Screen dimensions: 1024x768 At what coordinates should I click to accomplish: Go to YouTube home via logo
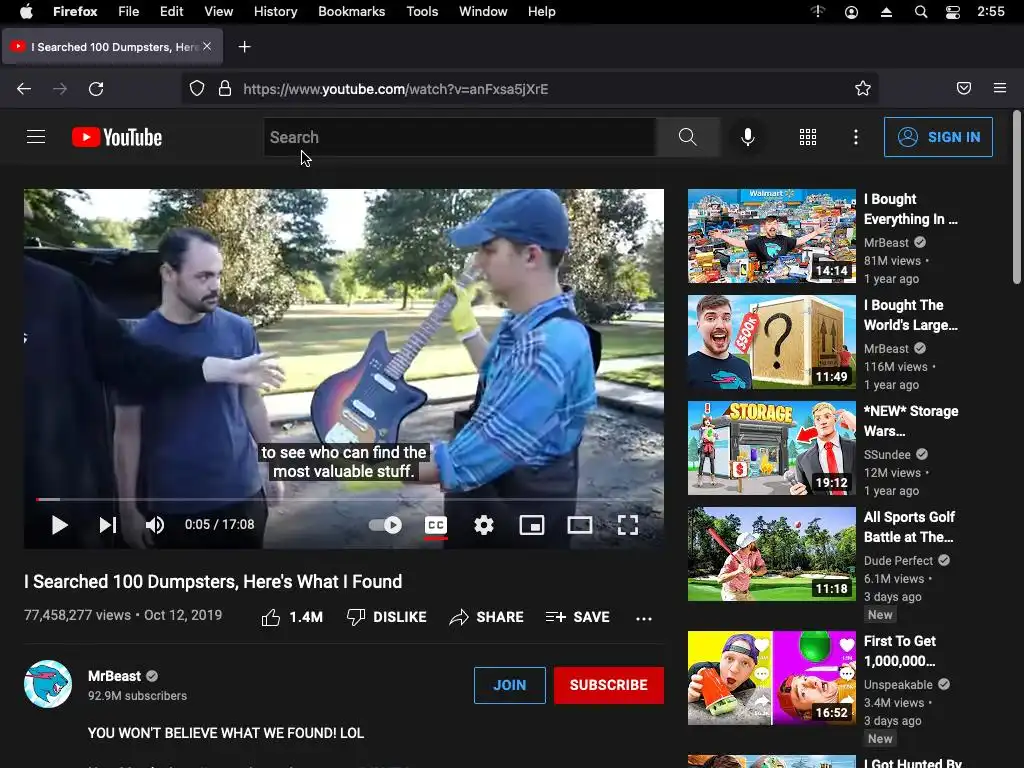(117, 137)
